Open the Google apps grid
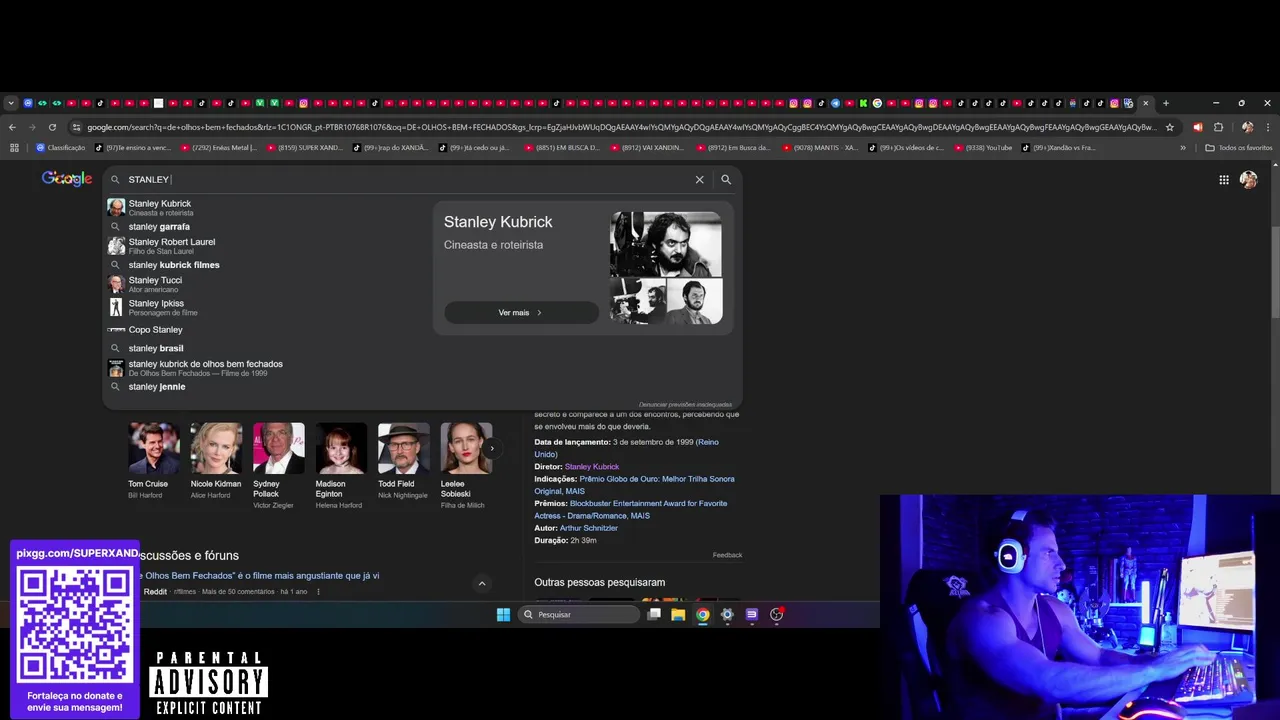Viewport: 1280px width, 720px height. [1223, 180]
